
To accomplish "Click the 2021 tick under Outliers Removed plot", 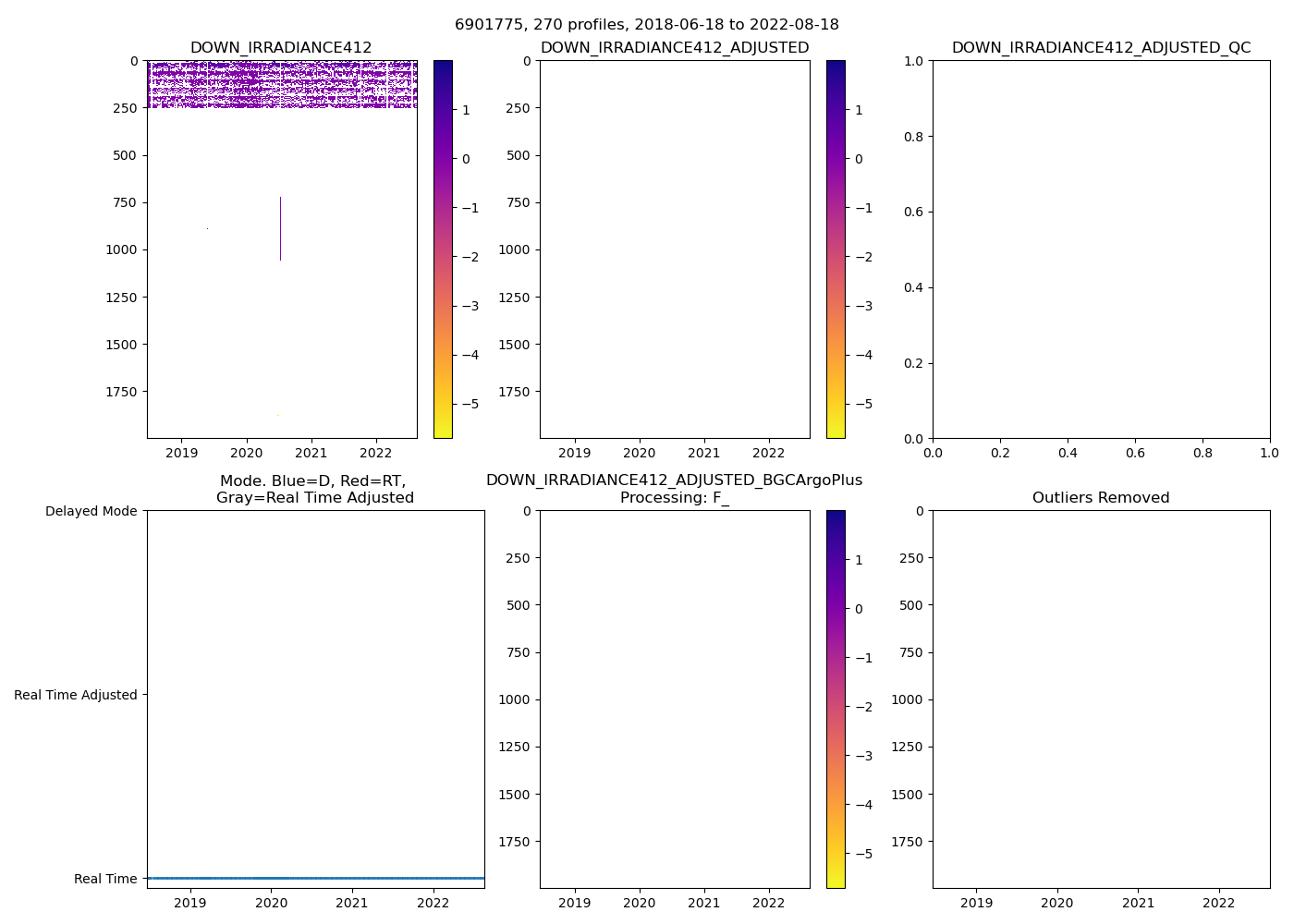I will [x=1138, y=903].
